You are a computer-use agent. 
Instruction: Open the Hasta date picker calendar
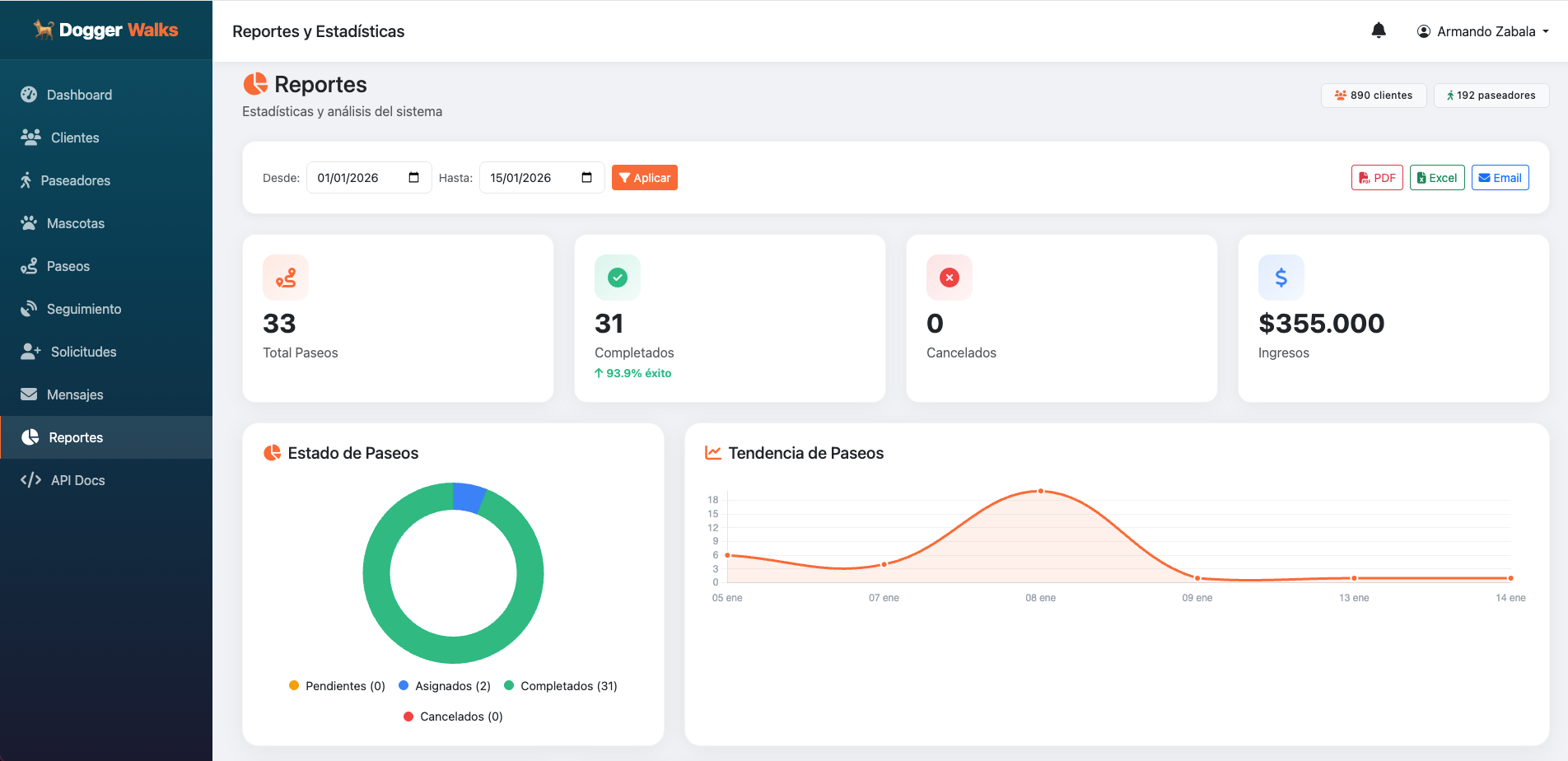tap(586, 177)
